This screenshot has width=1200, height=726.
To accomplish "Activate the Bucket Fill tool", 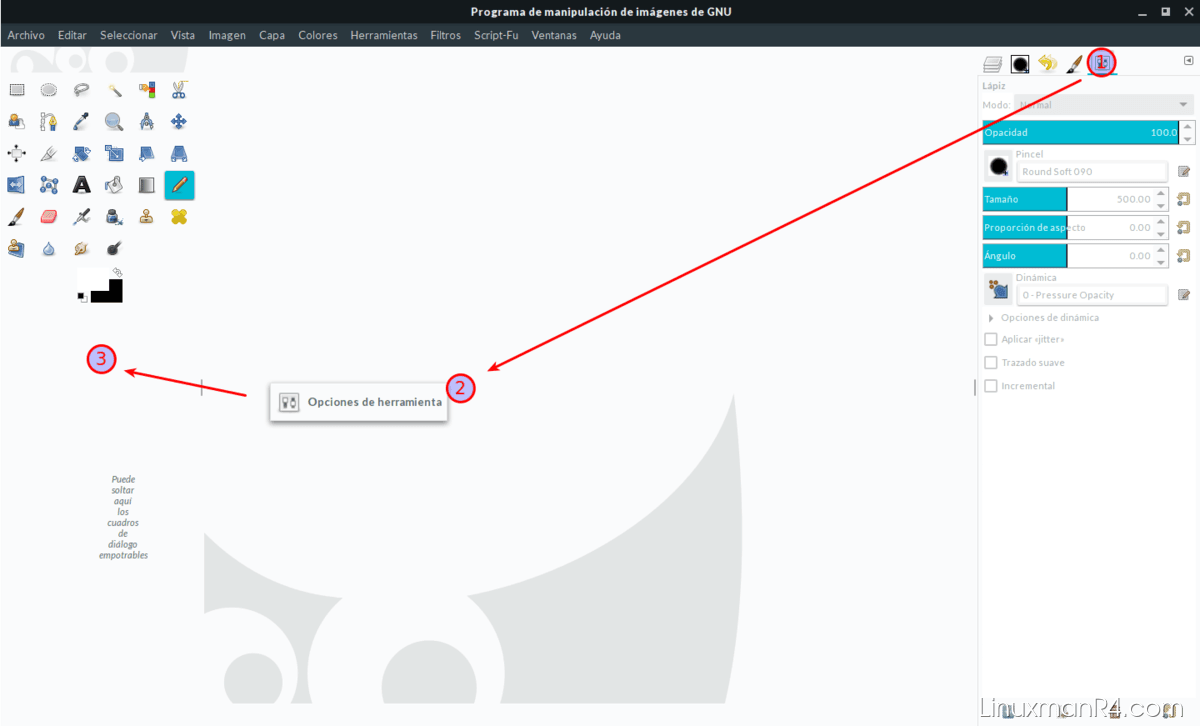I will 114,185.
